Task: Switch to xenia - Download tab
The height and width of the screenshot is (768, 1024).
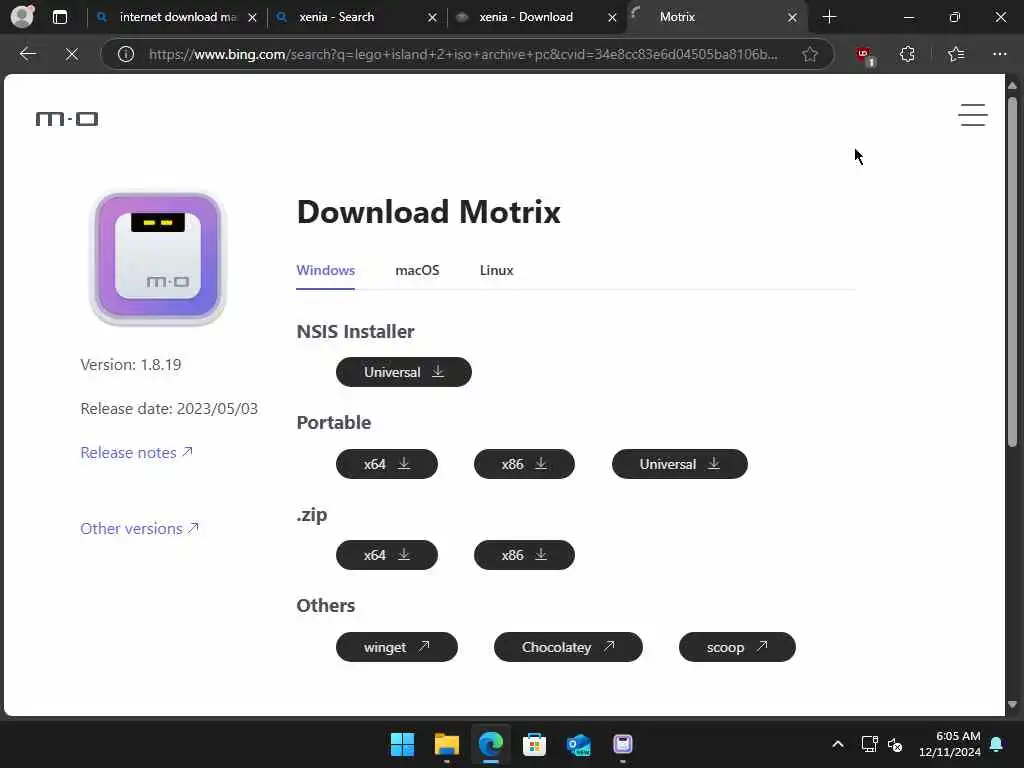Action: click(526, 17)
